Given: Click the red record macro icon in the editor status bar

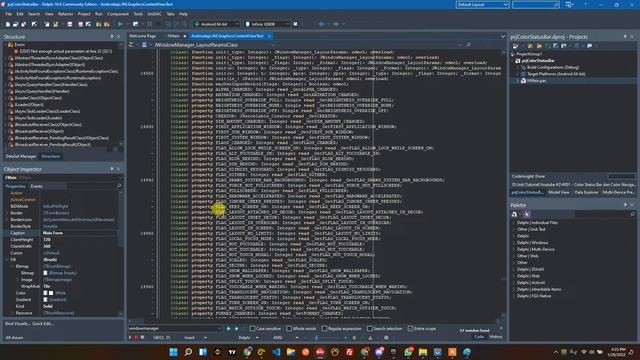Looking at the screenshot, I should pos(136,338).
